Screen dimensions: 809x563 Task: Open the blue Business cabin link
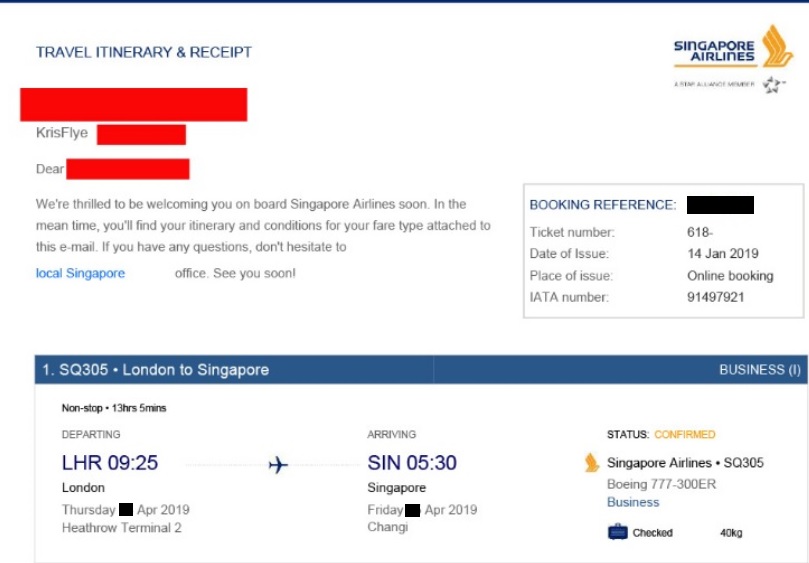(633, 502)
